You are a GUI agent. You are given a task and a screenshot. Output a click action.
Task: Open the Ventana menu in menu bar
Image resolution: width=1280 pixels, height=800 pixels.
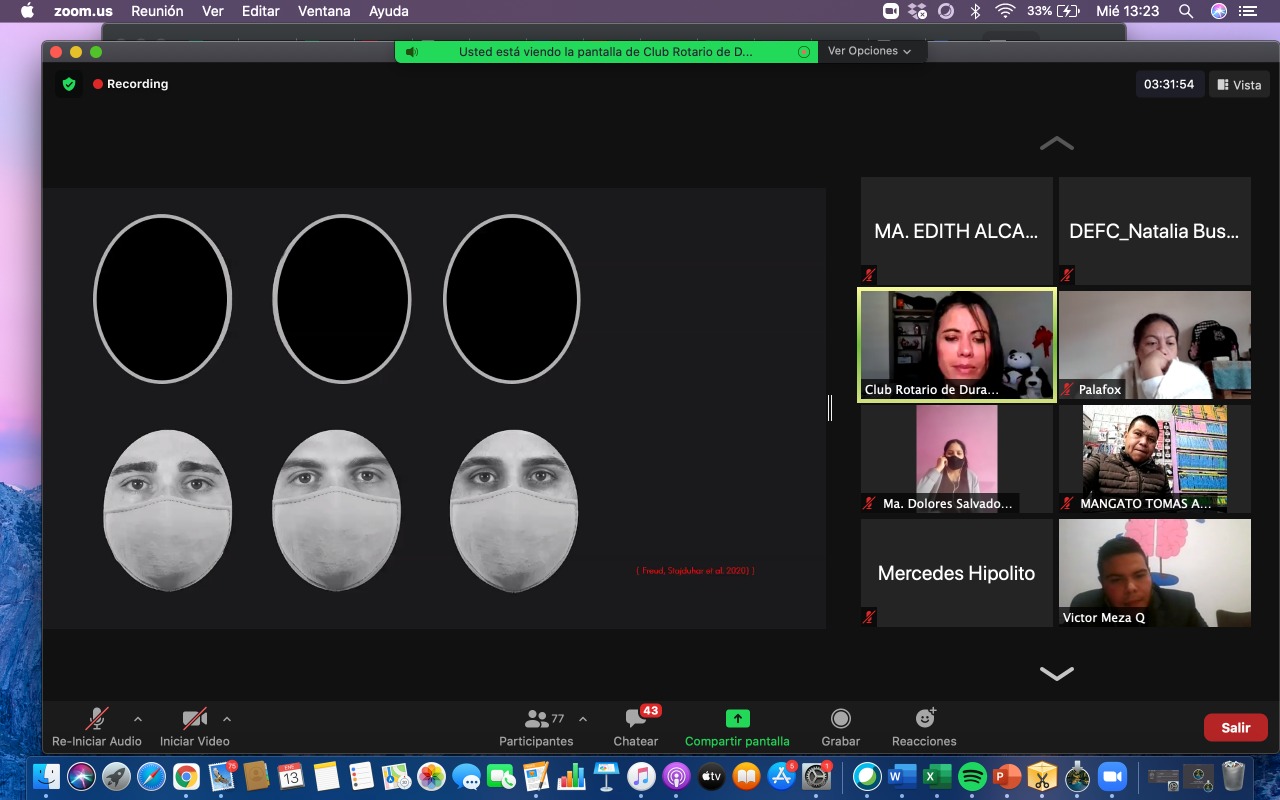pyautogui.click(x=324, y=11)
